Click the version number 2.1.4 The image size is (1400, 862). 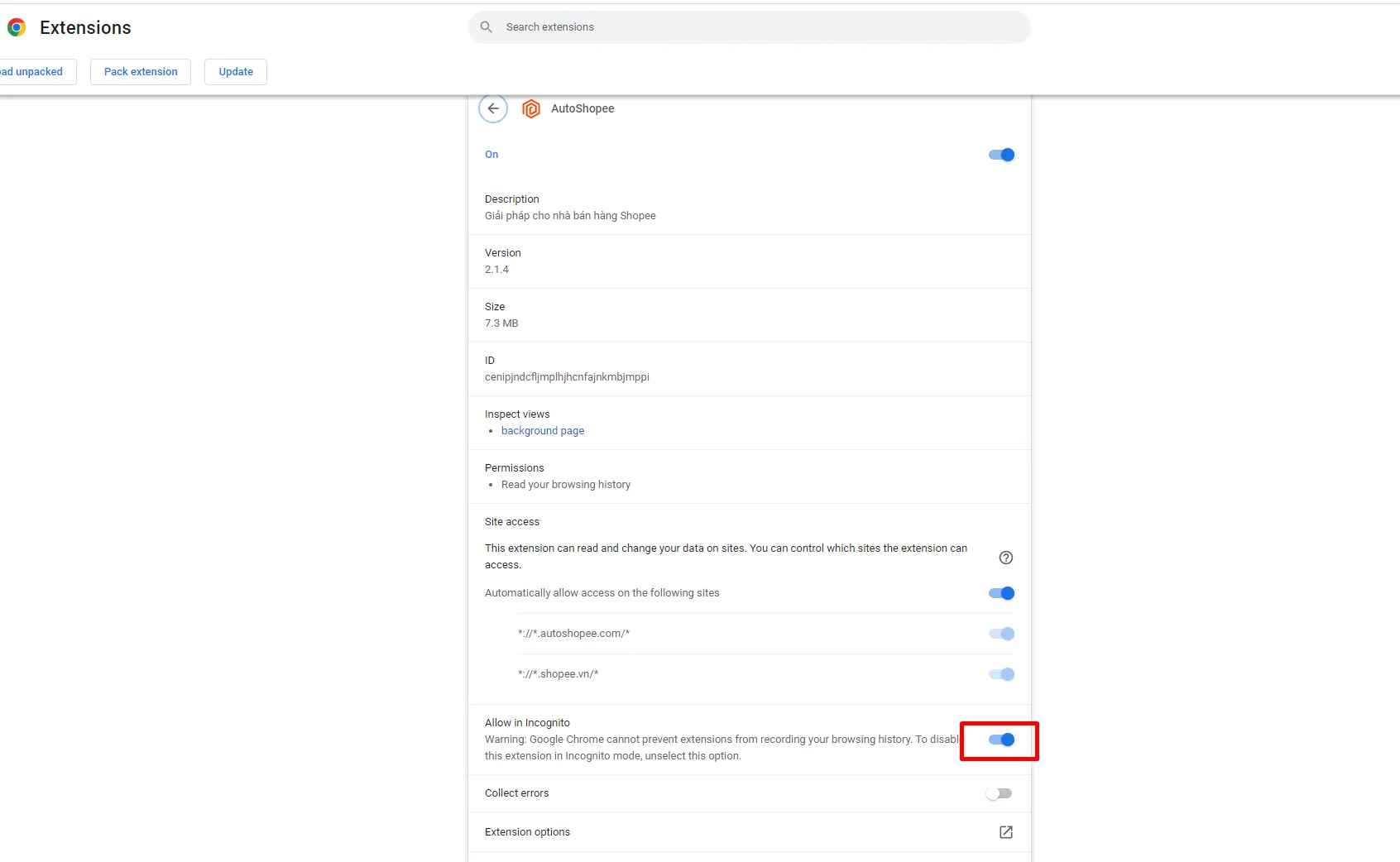(x=496, y=270)
